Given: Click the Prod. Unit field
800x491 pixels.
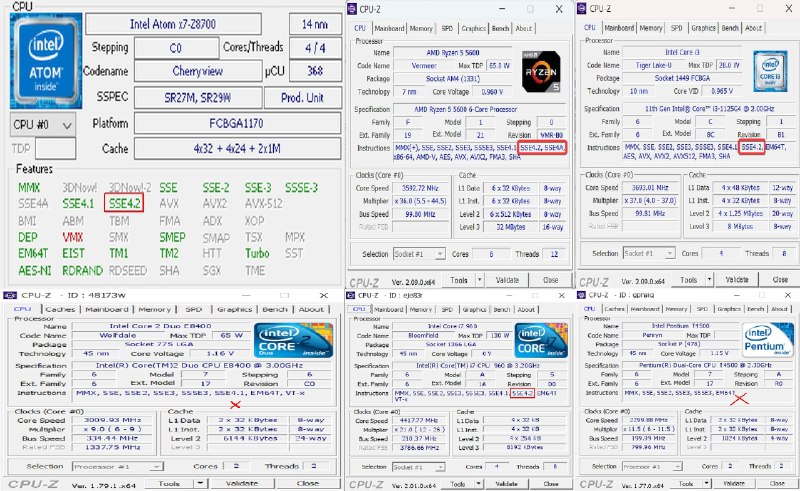Looking at the screenshot, I should (x=303, y=97).
